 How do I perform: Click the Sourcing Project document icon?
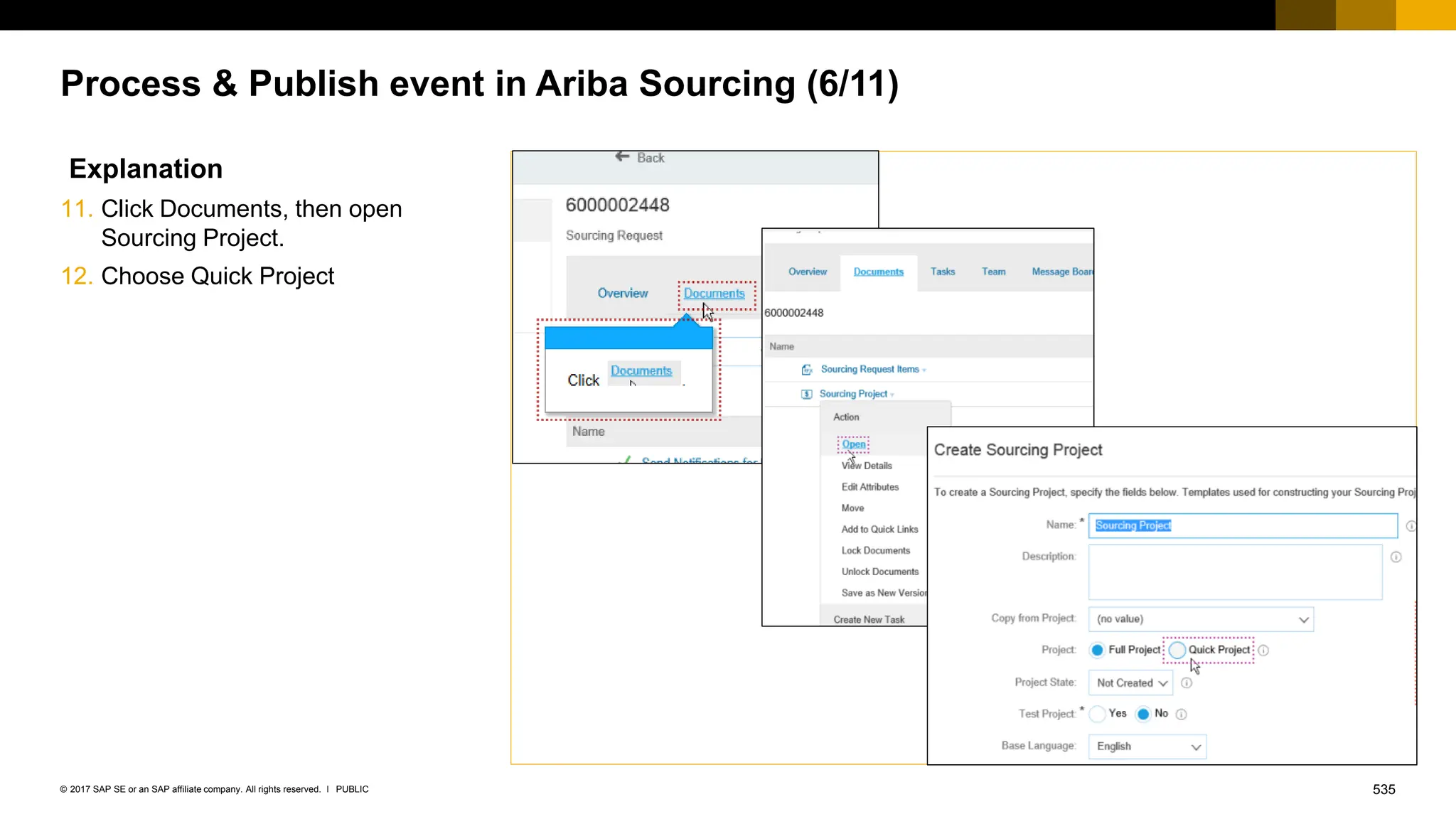coord(806,394)
